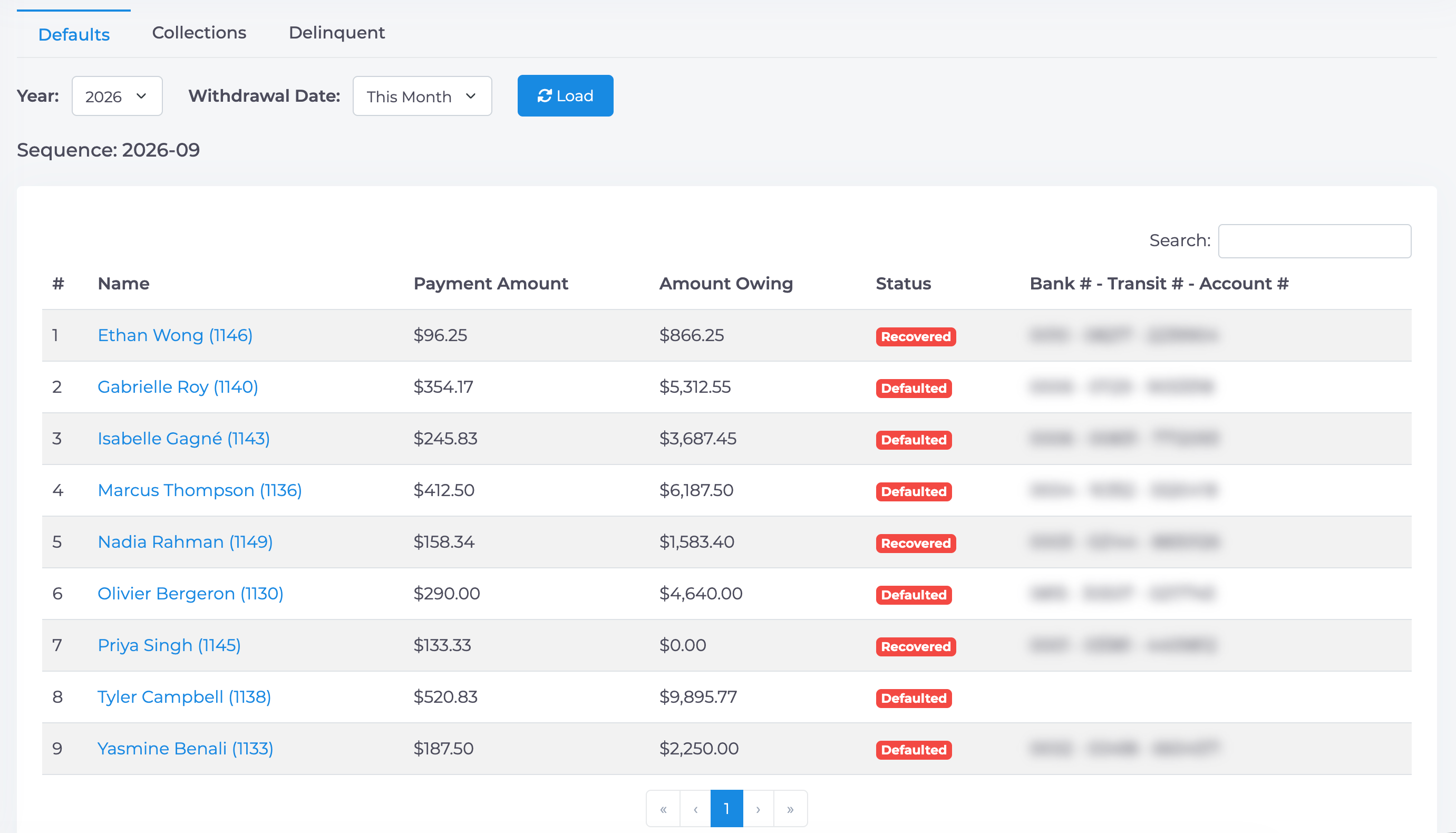Switch to the Collections tab
This screenshot has width=1456, height=833.
click(199, 33)
